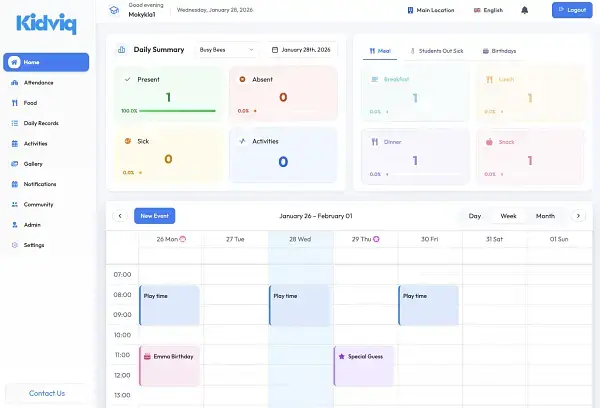Select the Birthdays tab
This screenshot has width=600, height=408.
[499, 49]
